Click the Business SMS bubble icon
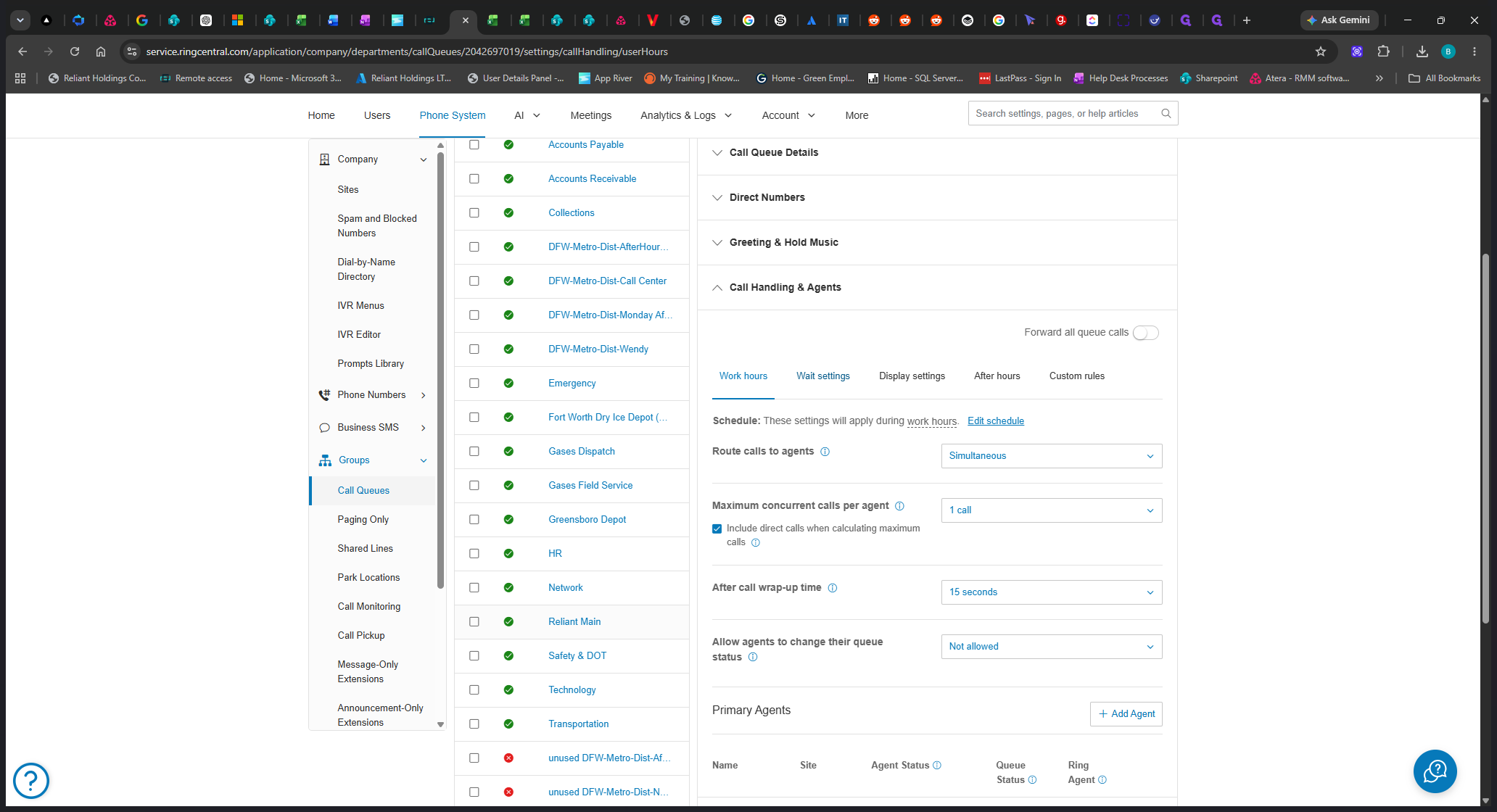The height and width of the screenshot is (812, 1497). pos(324,428)
